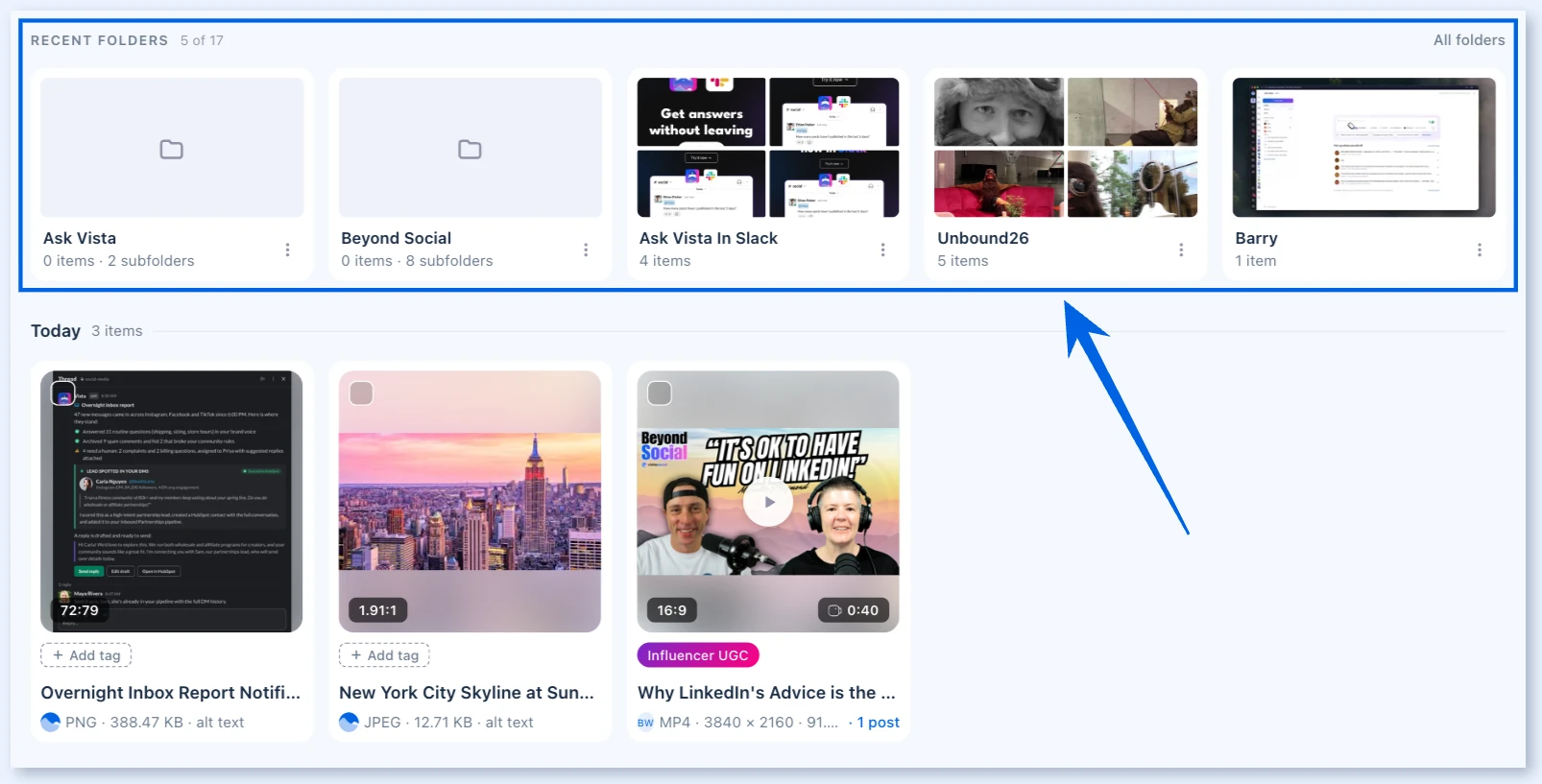Click the "Beyond Social" folder name
Image resolution: width=1542 pixels, height=784 pixels.
(x=397, y=238)
